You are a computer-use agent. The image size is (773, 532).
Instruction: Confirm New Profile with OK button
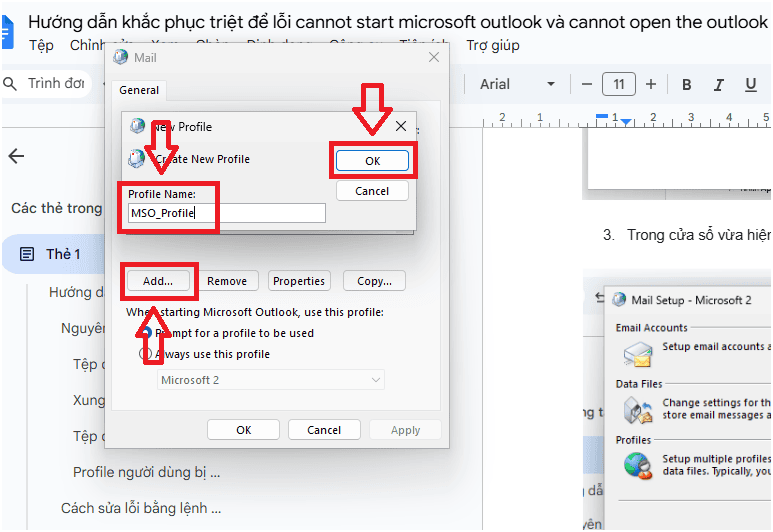(372, 161)
